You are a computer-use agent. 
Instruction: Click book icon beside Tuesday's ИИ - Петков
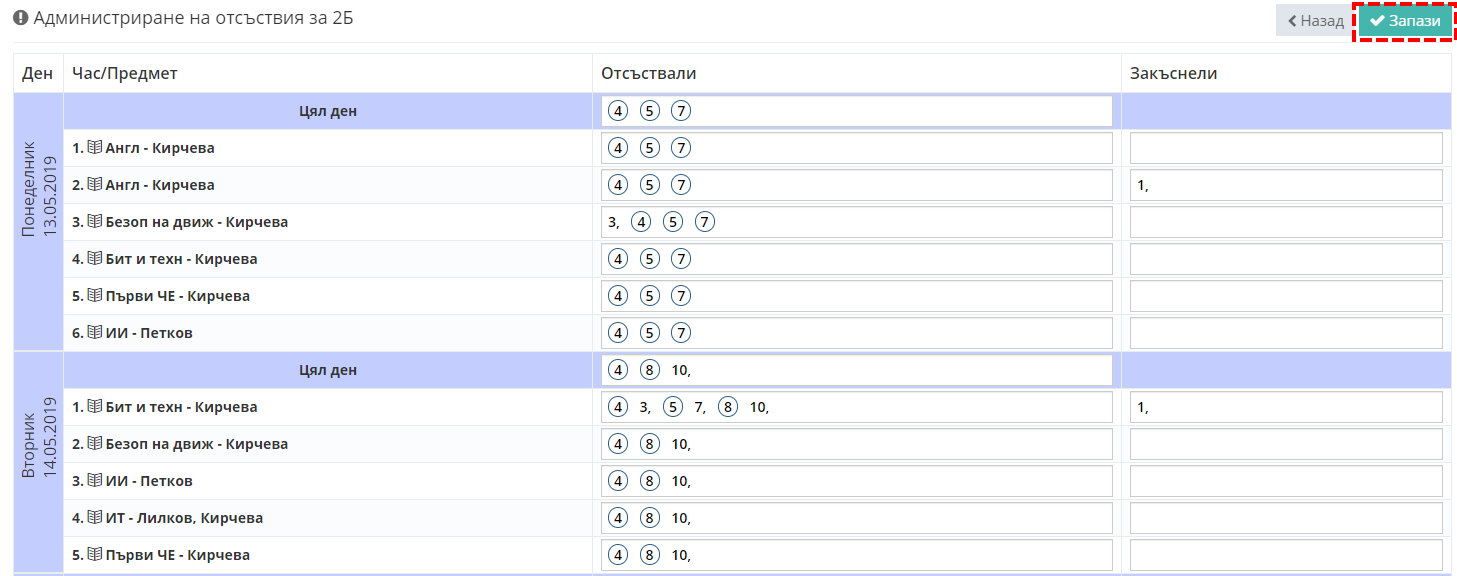click(95, 481)
